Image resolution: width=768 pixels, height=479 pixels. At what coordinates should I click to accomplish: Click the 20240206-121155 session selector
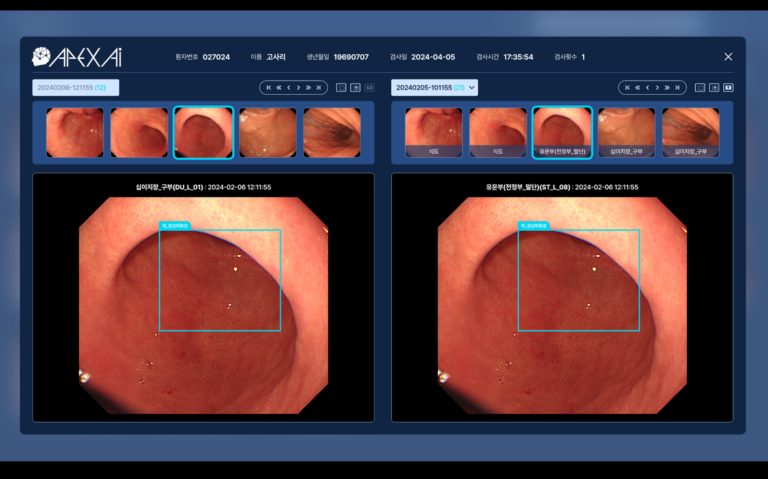(x=75, y=88)
